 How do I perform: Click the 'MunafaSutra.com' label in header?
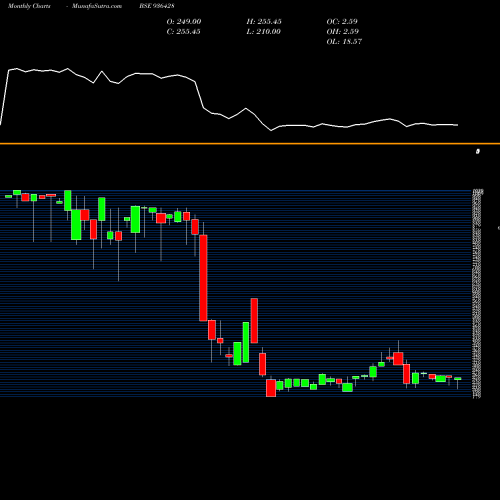tap(97, 6)
